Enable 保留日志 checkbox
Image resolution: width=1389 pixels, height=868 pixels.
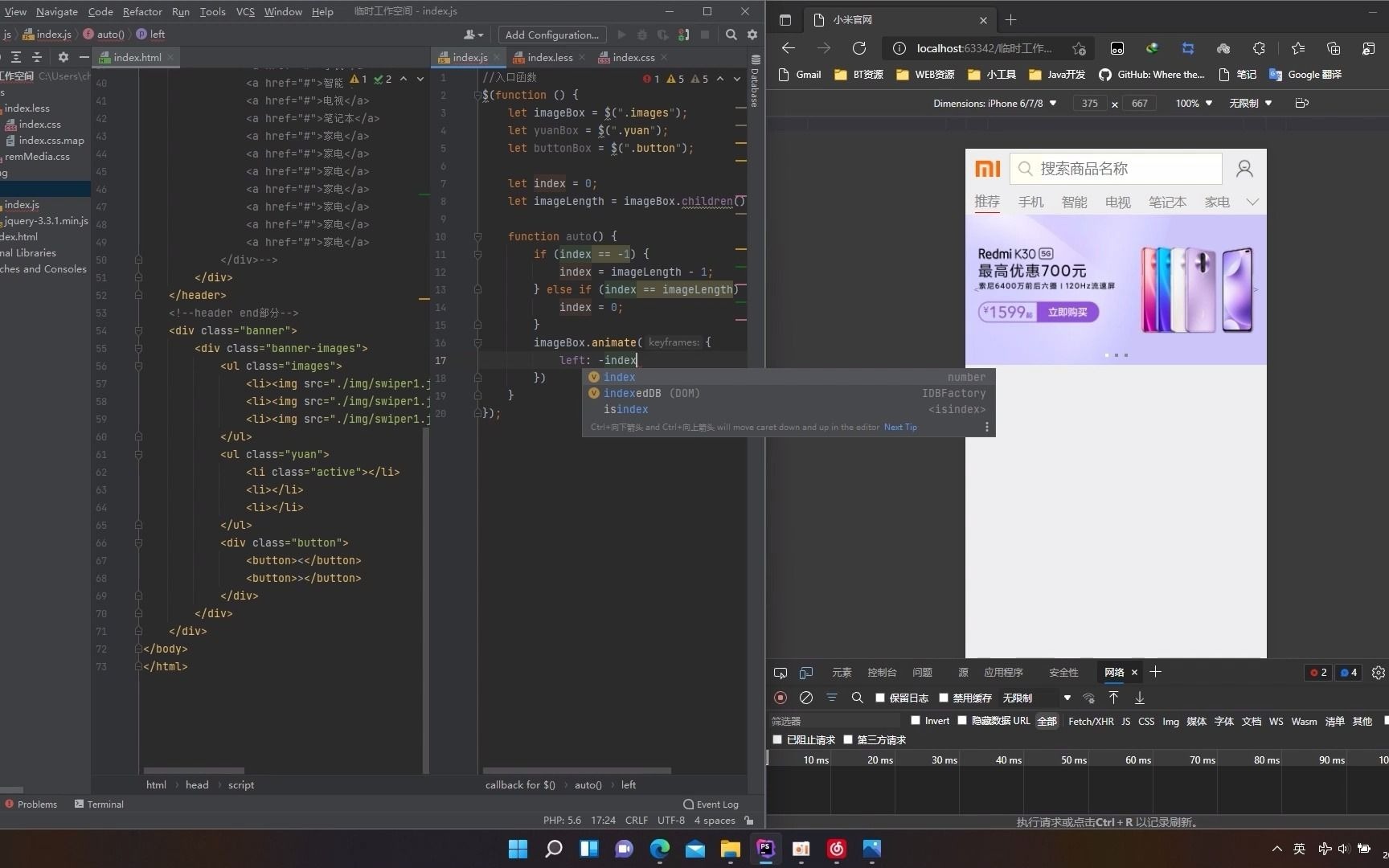point(880,698)
